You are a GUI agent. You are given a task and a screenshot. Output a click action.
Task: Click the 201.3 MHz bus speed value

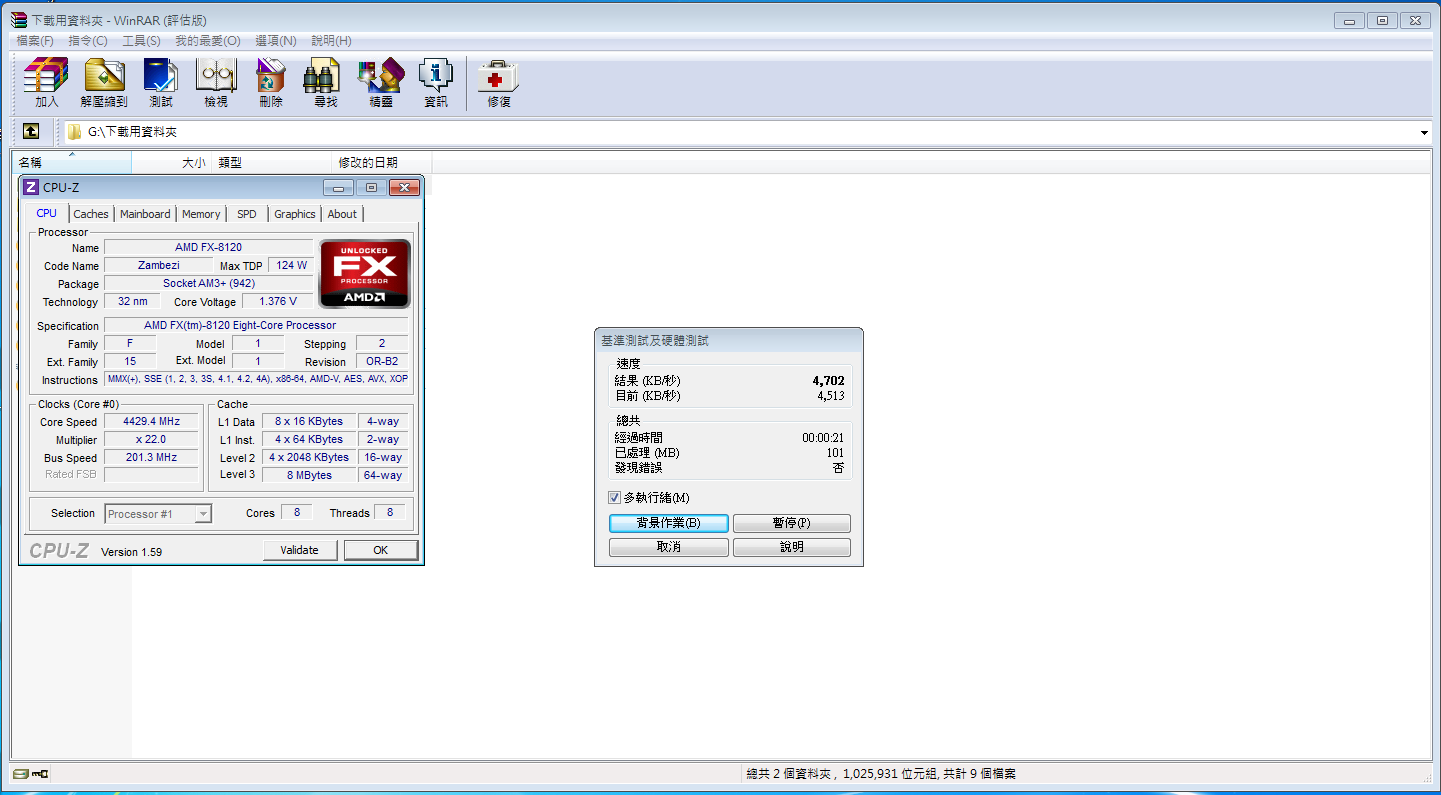click(151, 457)
